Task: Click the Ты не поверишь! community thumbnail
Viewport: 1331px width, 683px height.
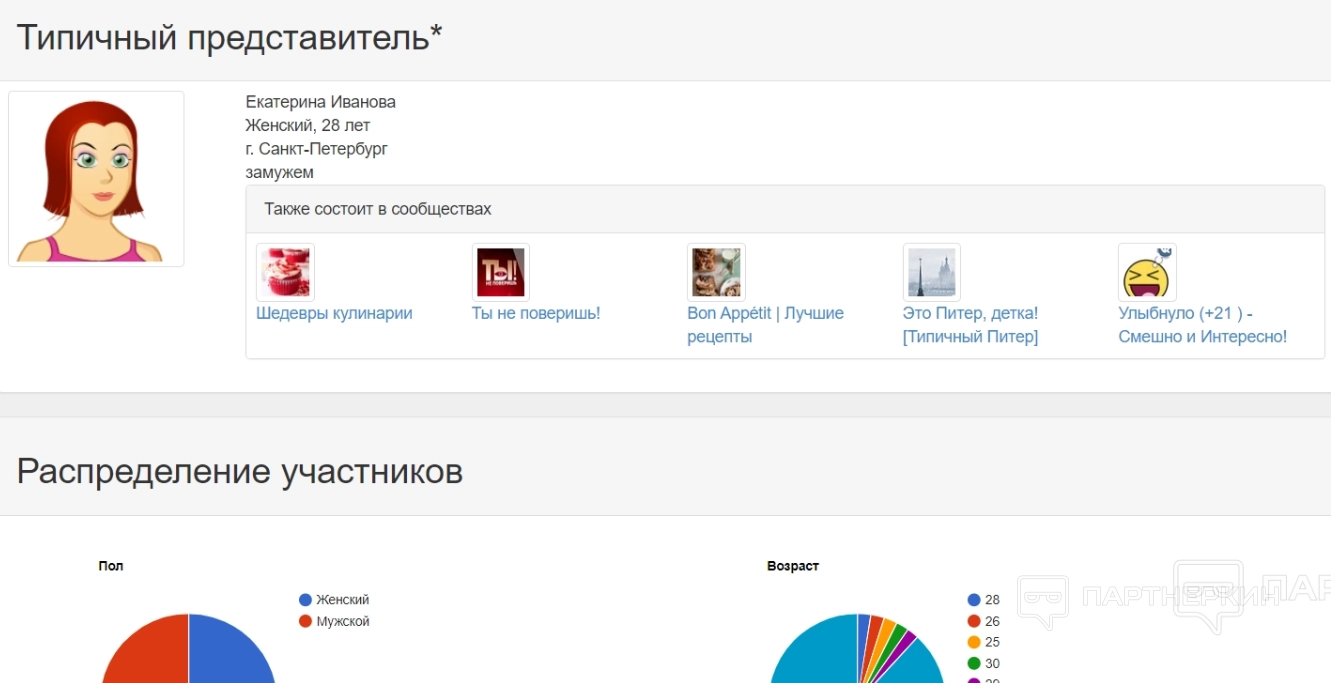Action: (501, 272)
